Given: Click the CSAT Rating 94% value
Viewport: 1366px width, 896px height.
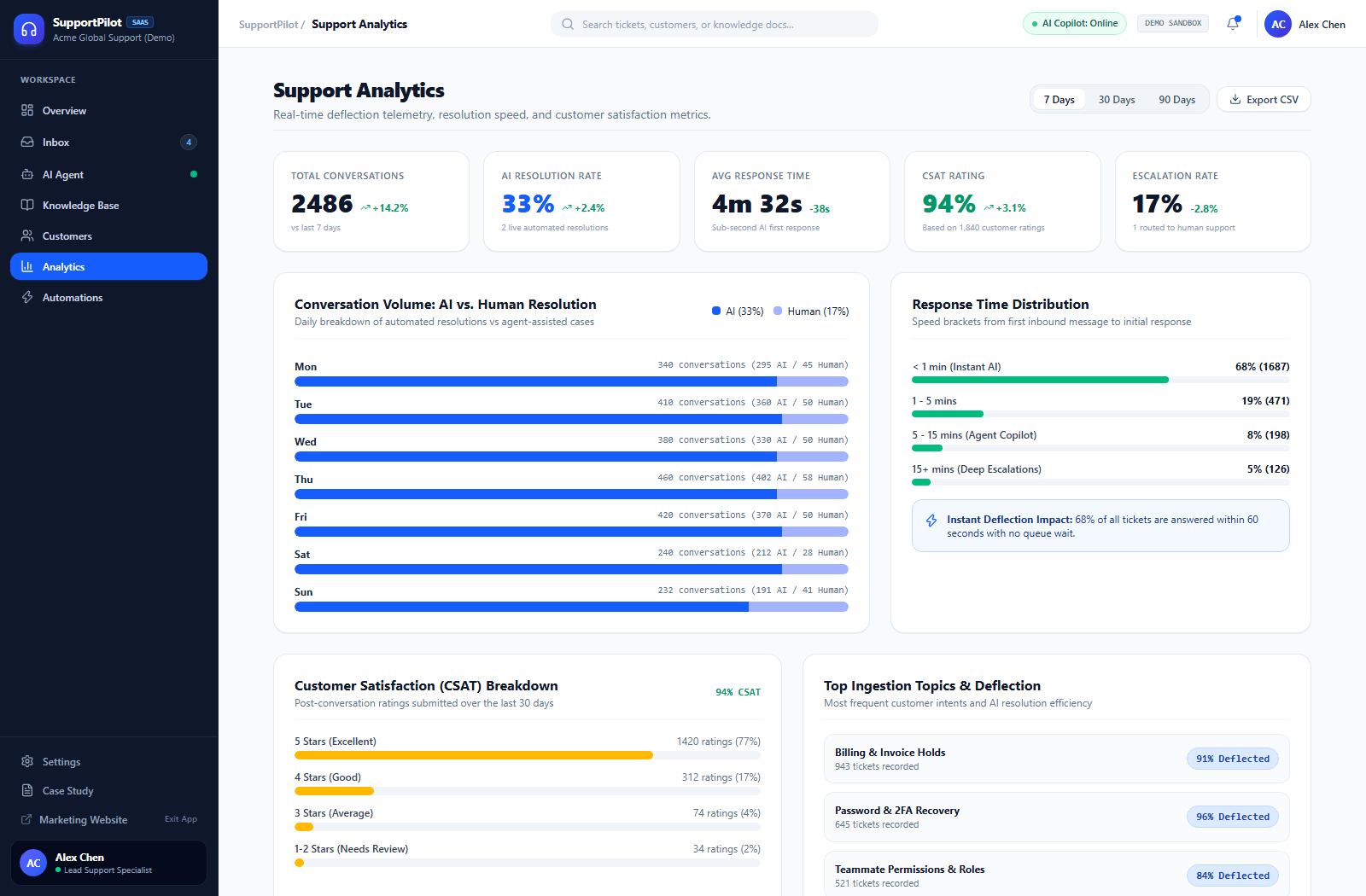Looking at the screenshot, I should pyautogui.click(x=949, y=204).
